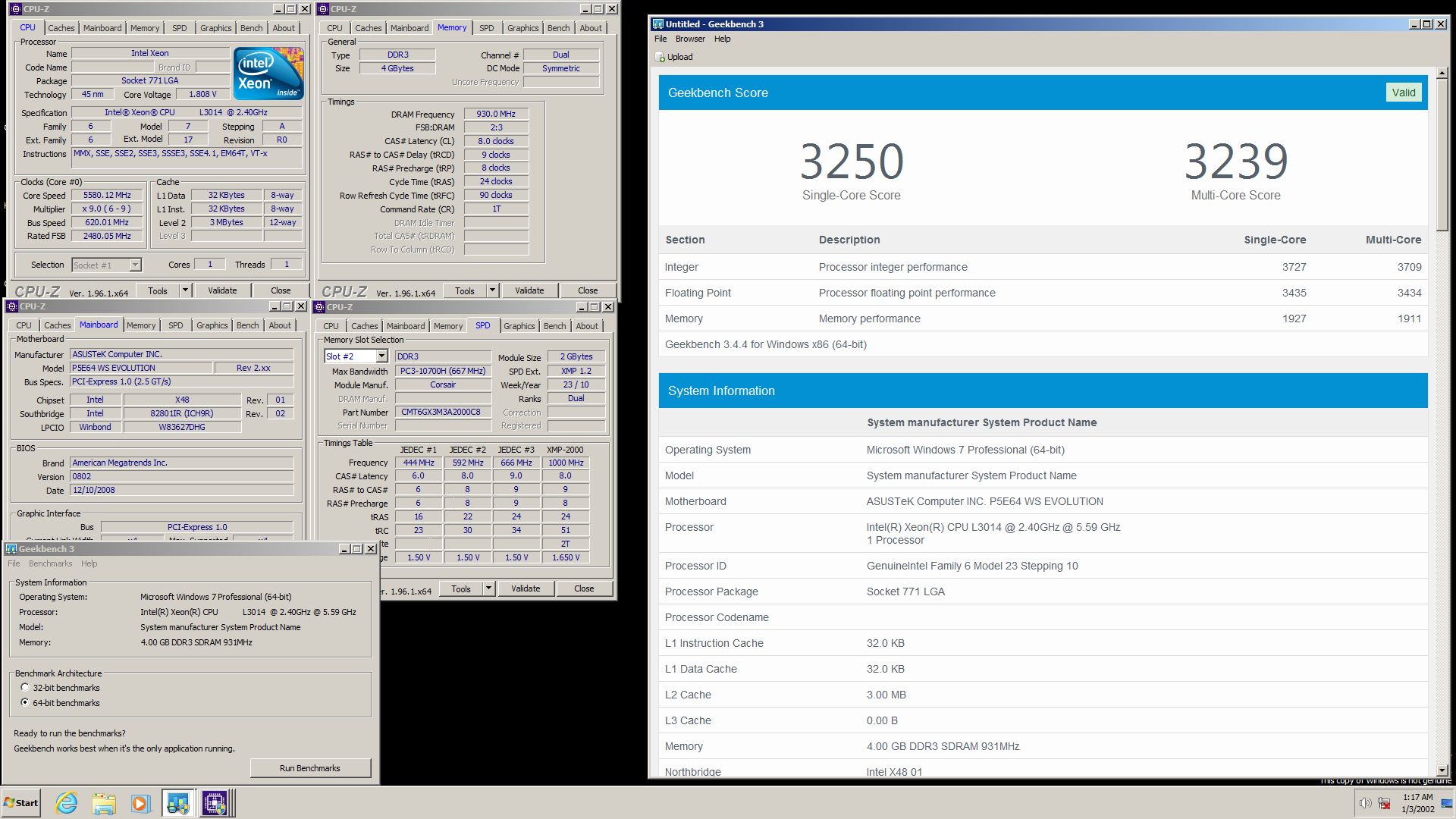Click the green Valid badge
This screenshot has width=1456, height=819.
(1404, 93)
